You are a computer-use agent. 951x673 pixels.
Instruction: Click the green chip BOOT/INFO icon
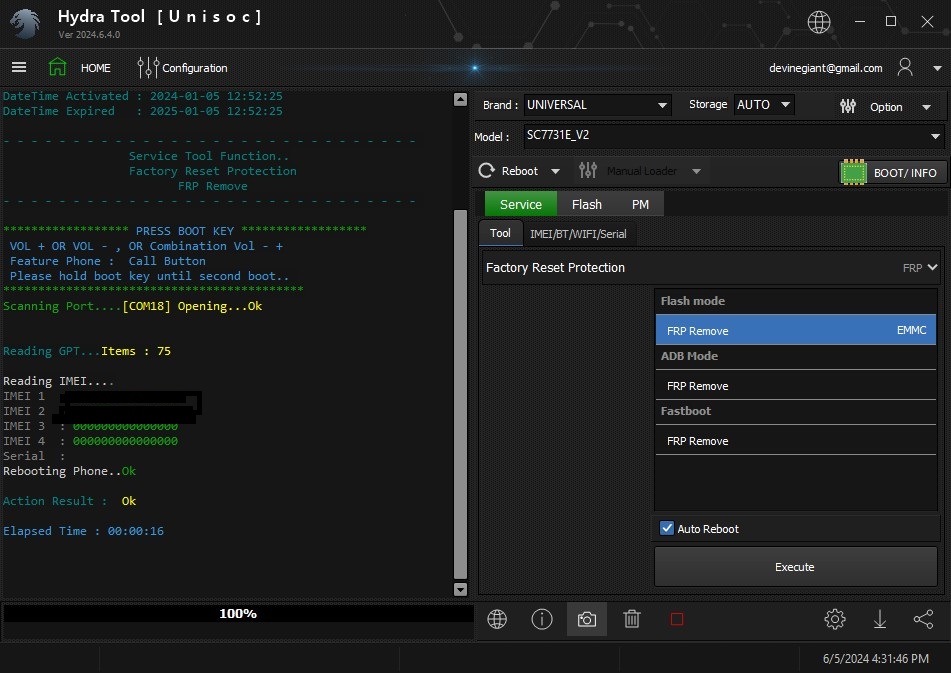point(854,173)
